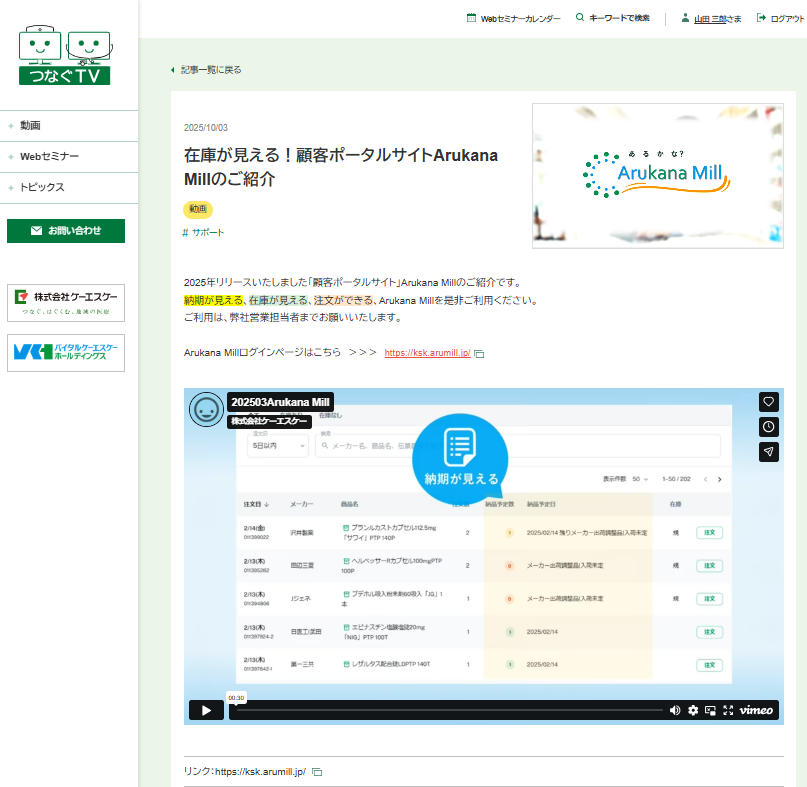The height and width of the screenshot is (787, 807).
Task: Share the video via paper plane icon
Action: coord(768,452)
